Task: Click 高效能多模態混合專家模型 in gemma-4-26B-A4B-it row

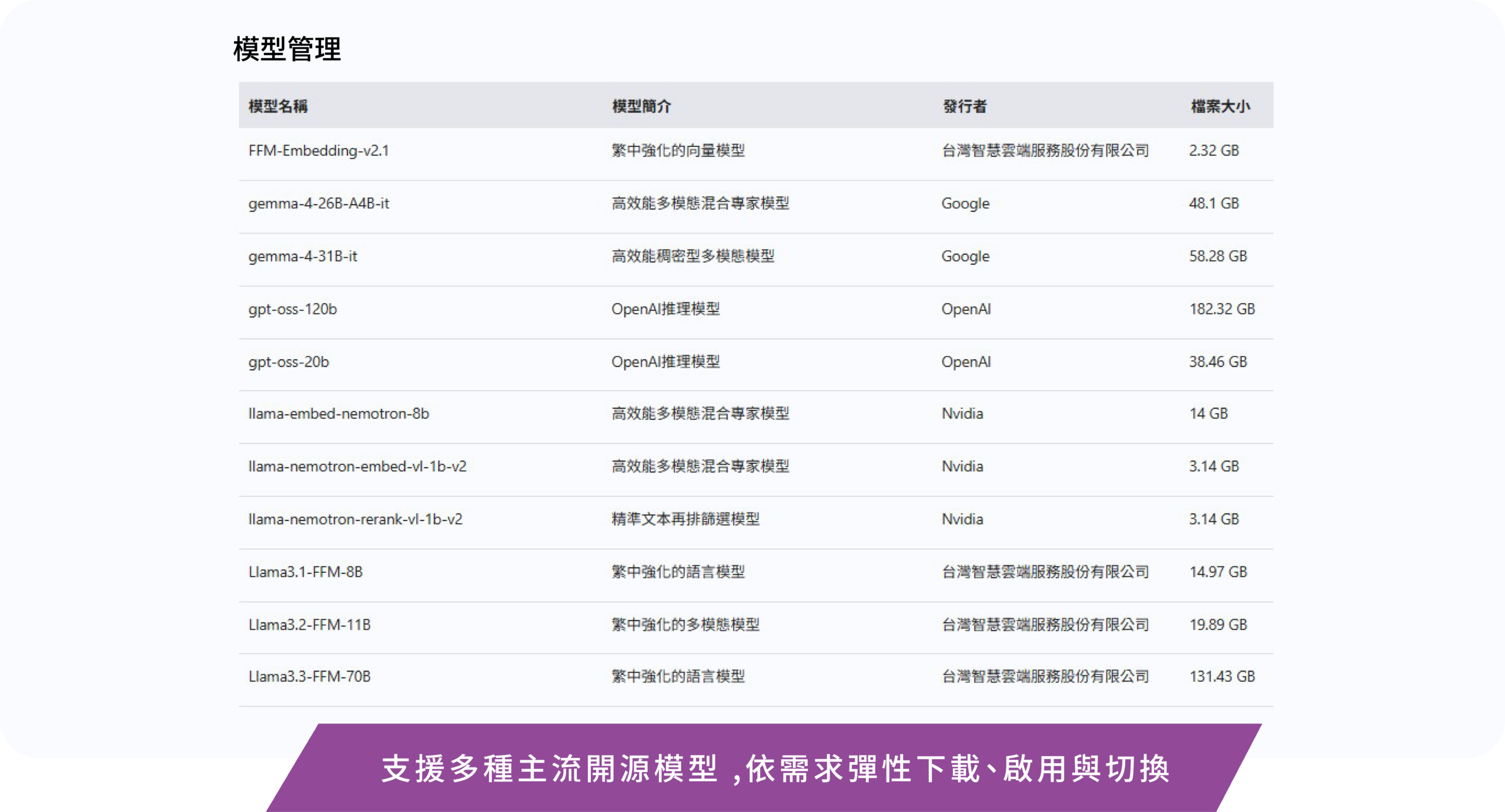Action: click(700, 203)
